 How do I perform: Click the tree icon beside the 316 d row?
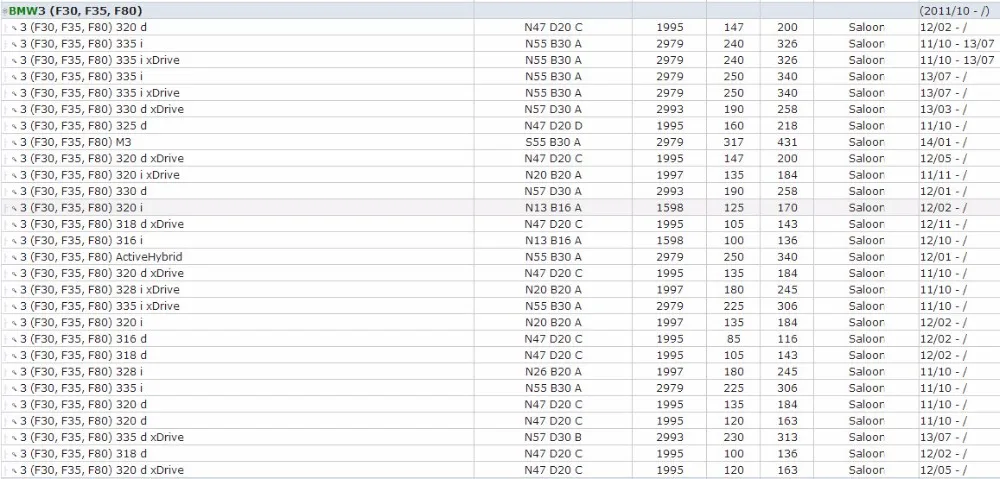13,339
